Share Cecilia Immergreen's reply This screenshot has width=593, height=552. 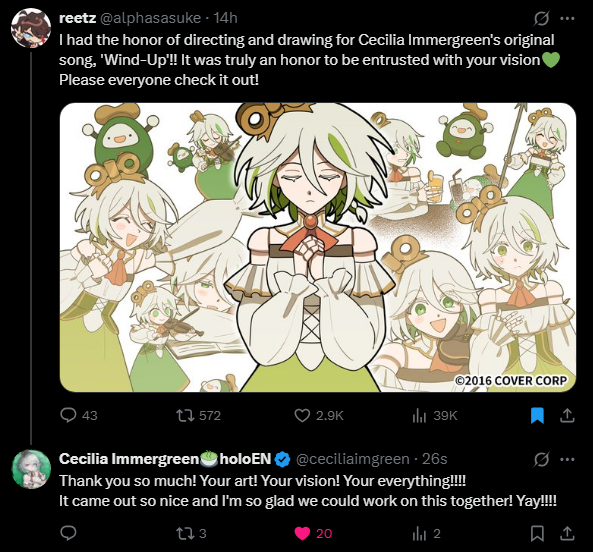567,533
